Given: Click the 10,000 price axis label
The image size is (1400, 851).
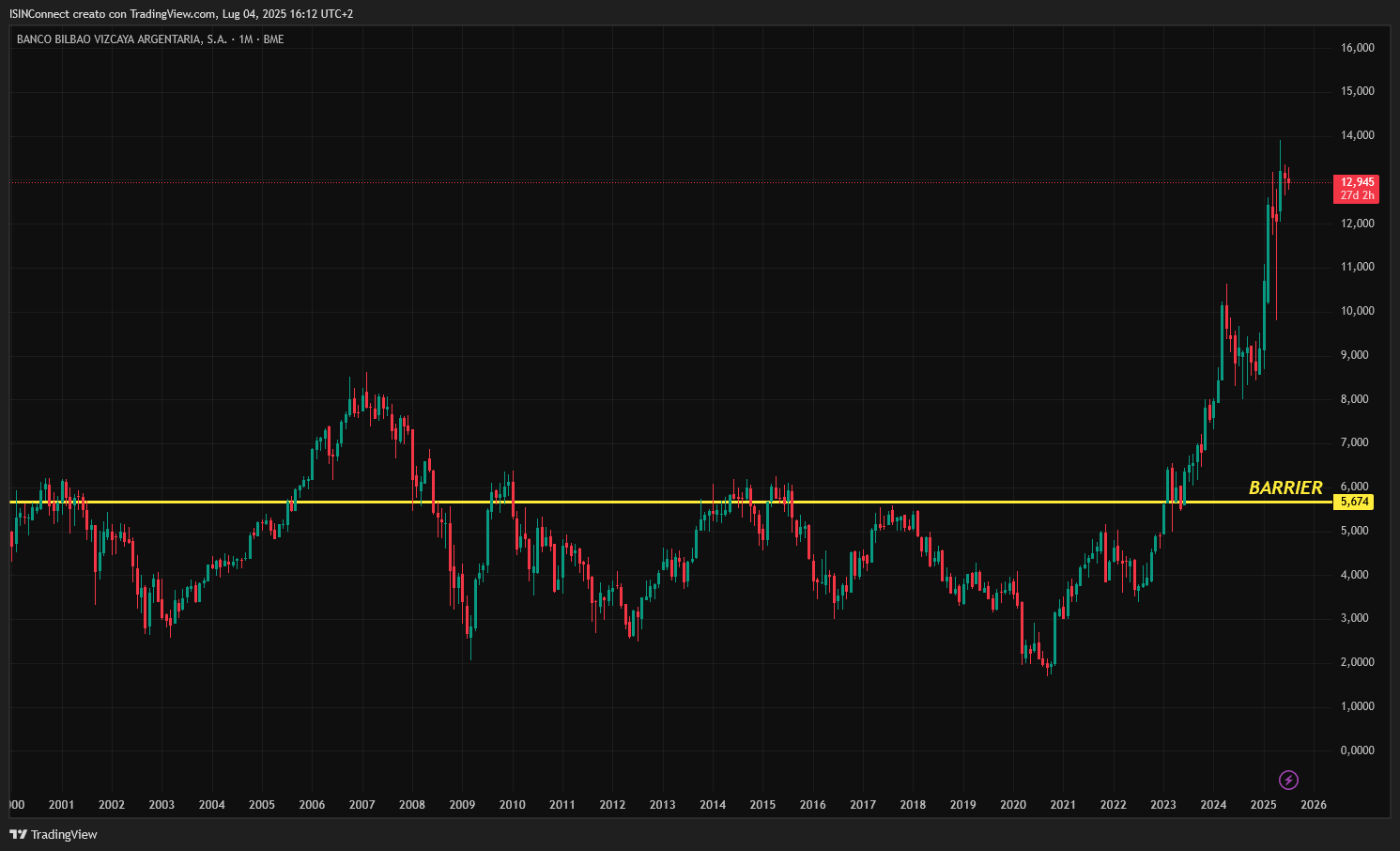Looking at the screenshot, I should pyautogui.click(x=1358, y=311).
